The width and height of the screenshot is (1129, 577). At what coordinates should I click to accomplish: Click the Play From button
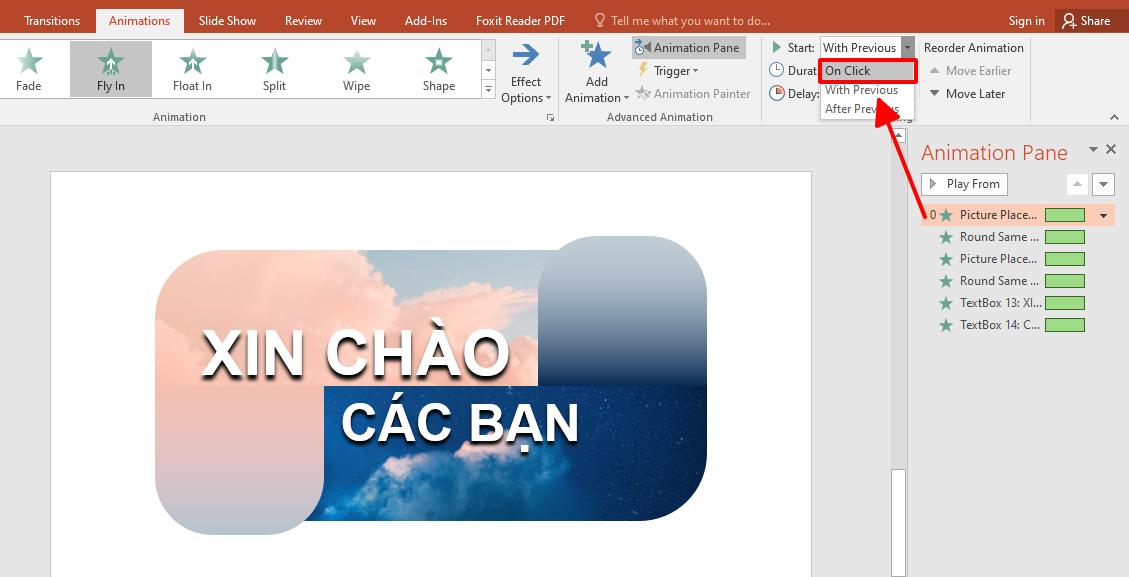(963, 184)
